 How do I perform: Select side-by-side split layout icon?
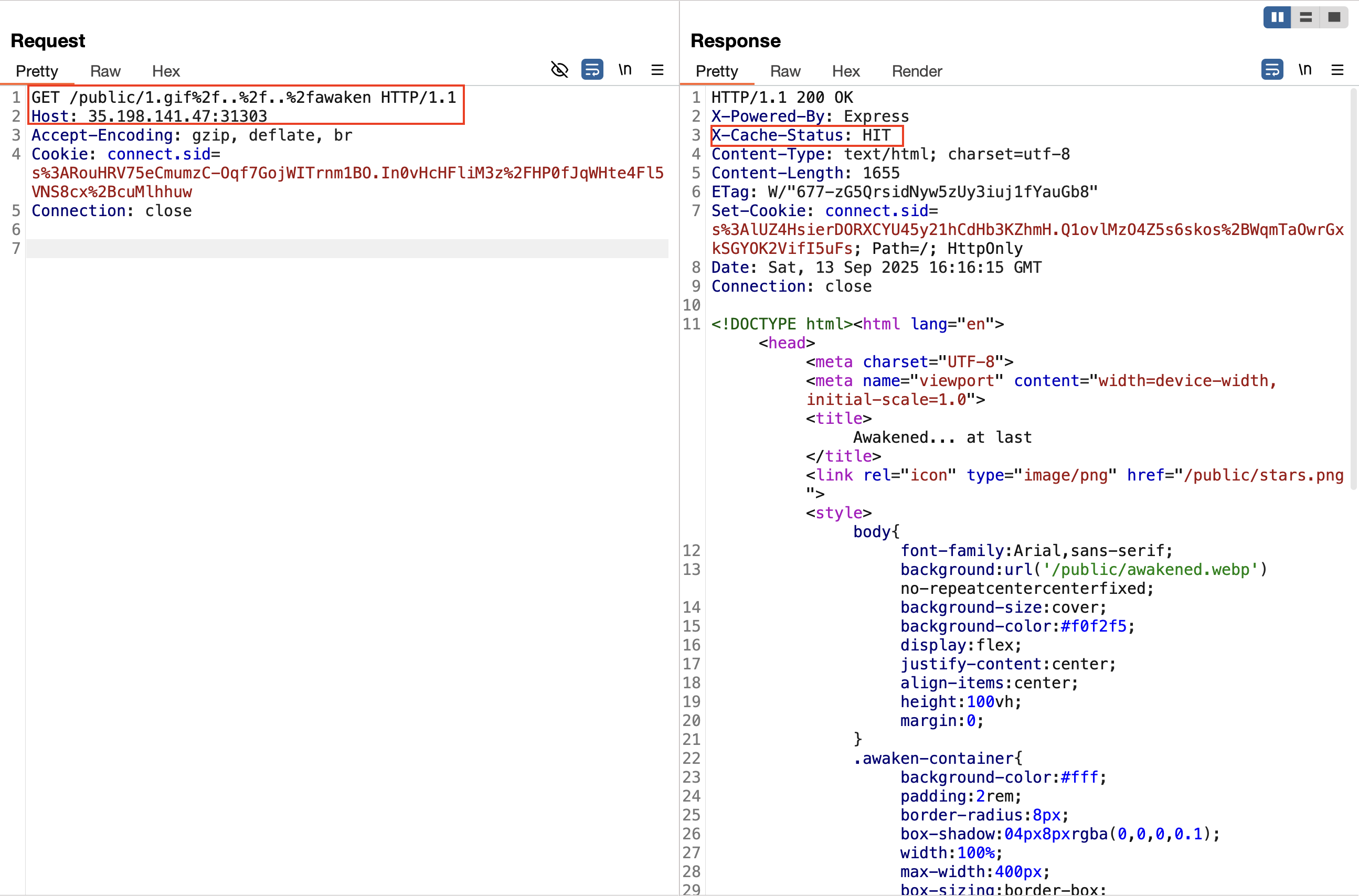(x=1277, y=17)
